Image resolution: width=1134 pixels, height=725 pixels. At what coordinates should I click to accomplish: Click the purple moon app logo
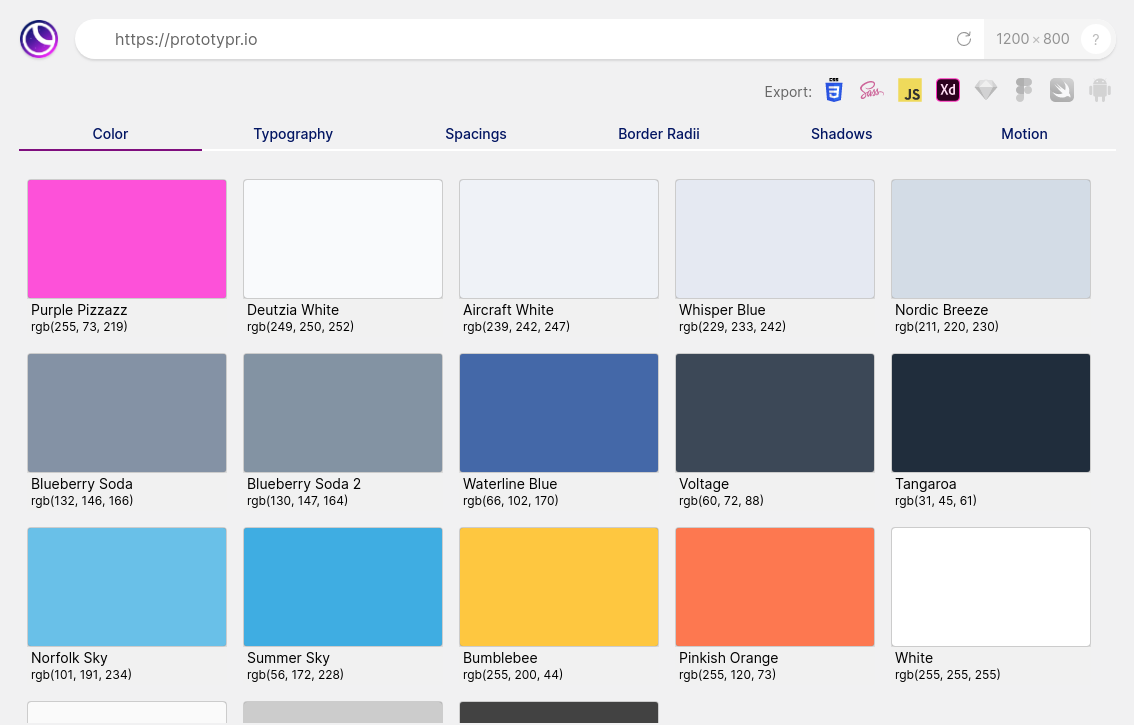click(39, 39)
